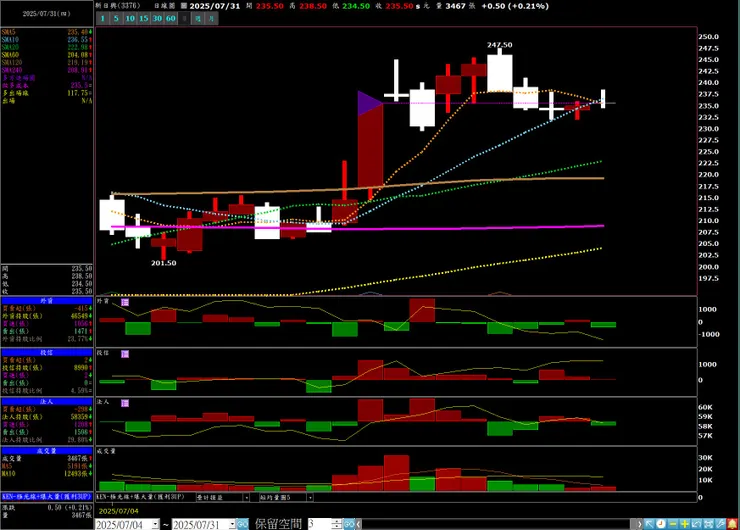Click the SMA120 legend row

tap(47, 62)
